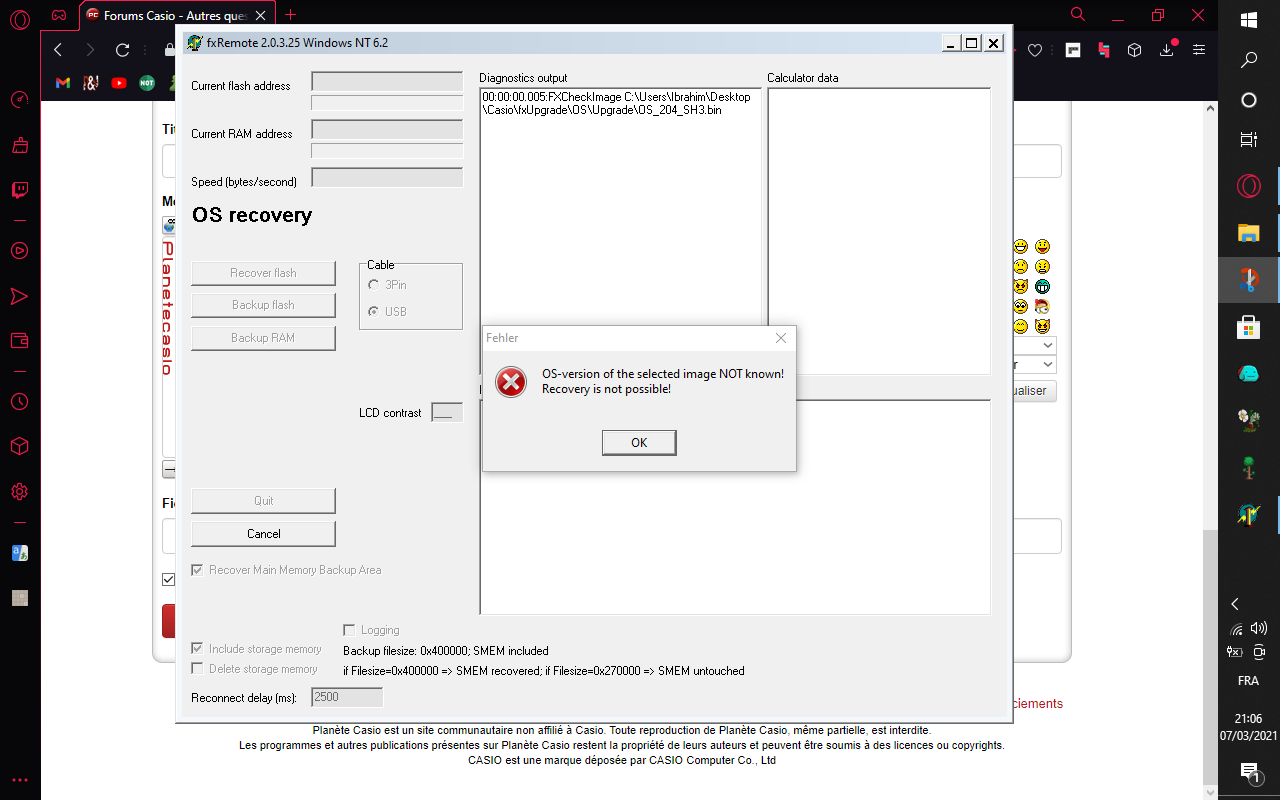
Task: Click OK in the Fehler error dialog
Action: tap(639, 443)
